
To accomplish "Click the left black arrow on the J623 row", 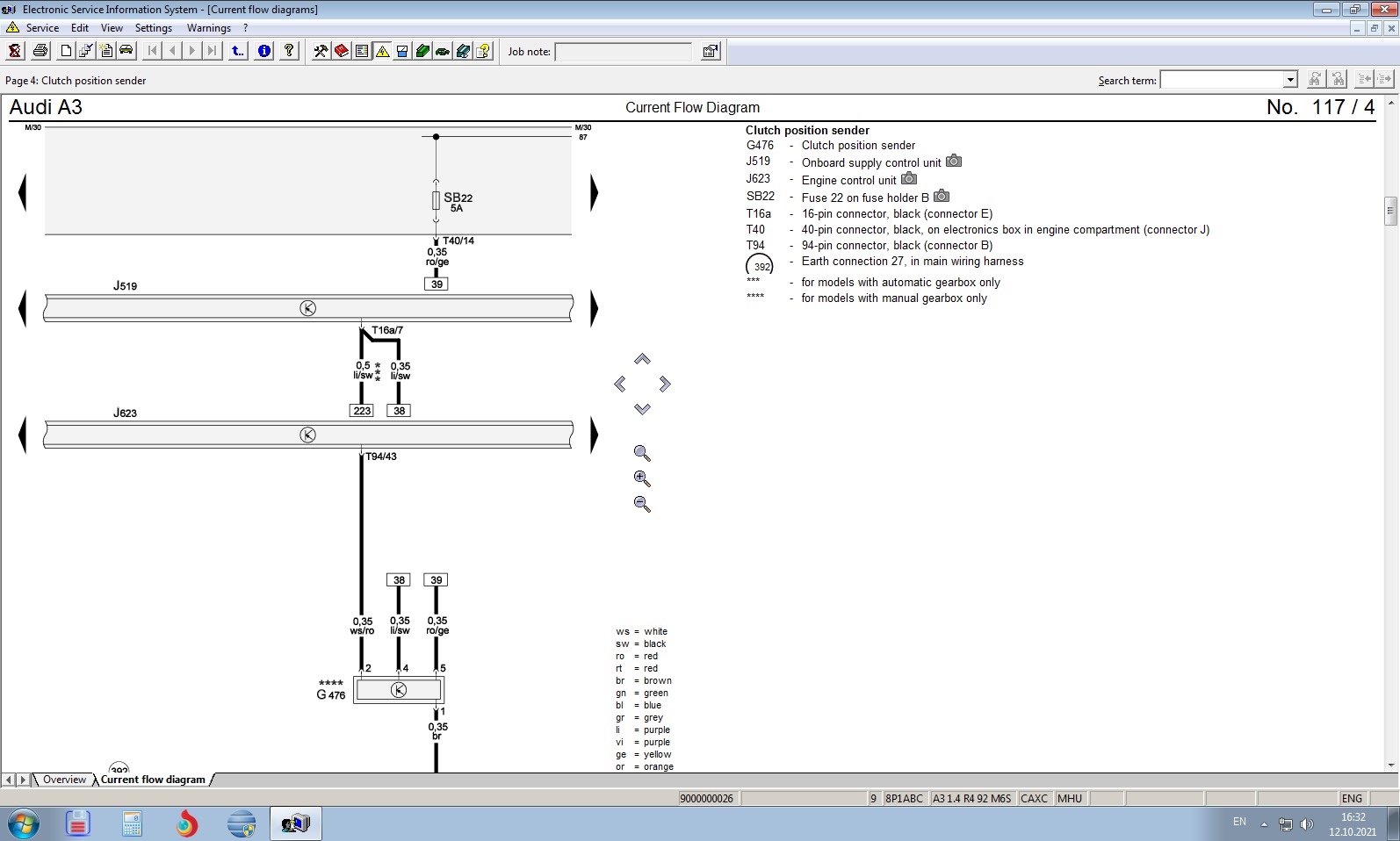I will pyautogui.click(x=23, y=435).
